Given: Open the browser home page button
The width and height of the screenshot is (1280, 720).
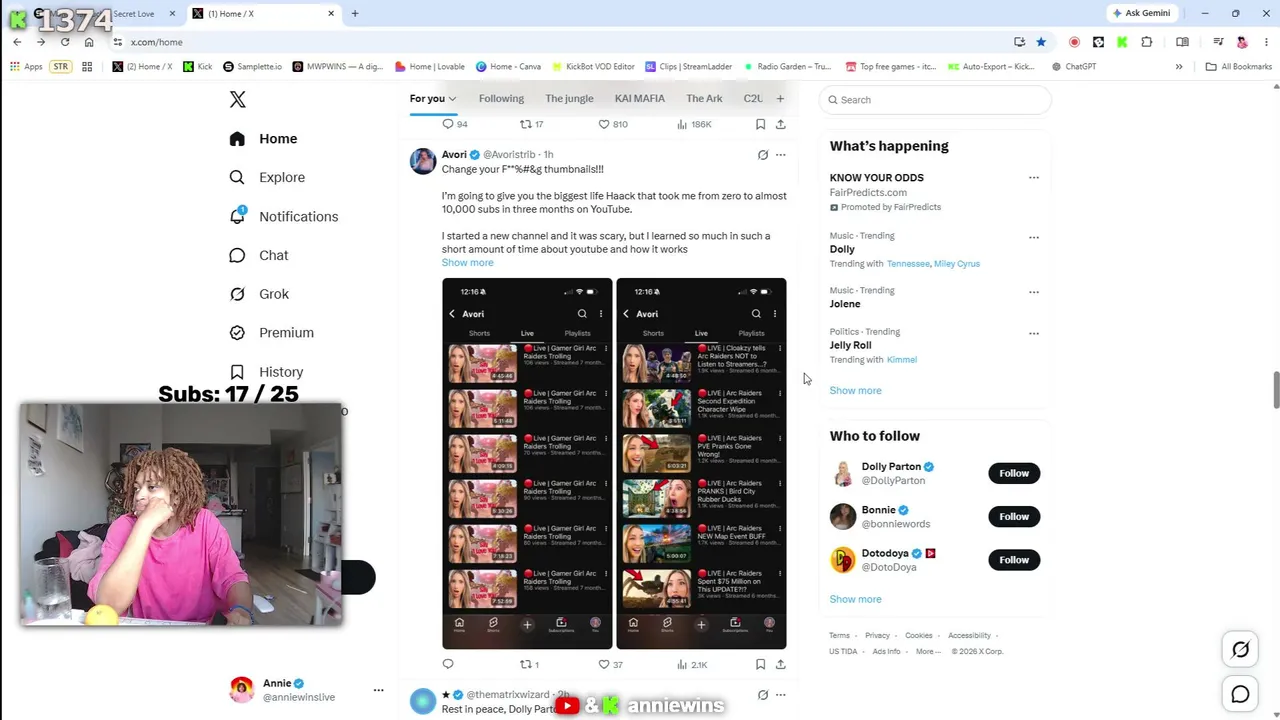Looking at the screenshot, I should tap(89, 42).
